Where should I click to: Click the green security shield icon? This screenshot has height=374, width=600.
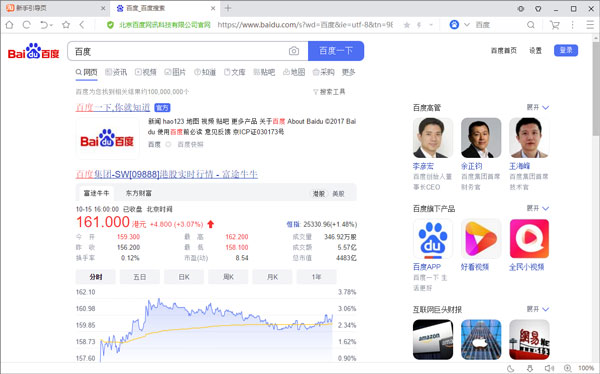coord(110,25)
